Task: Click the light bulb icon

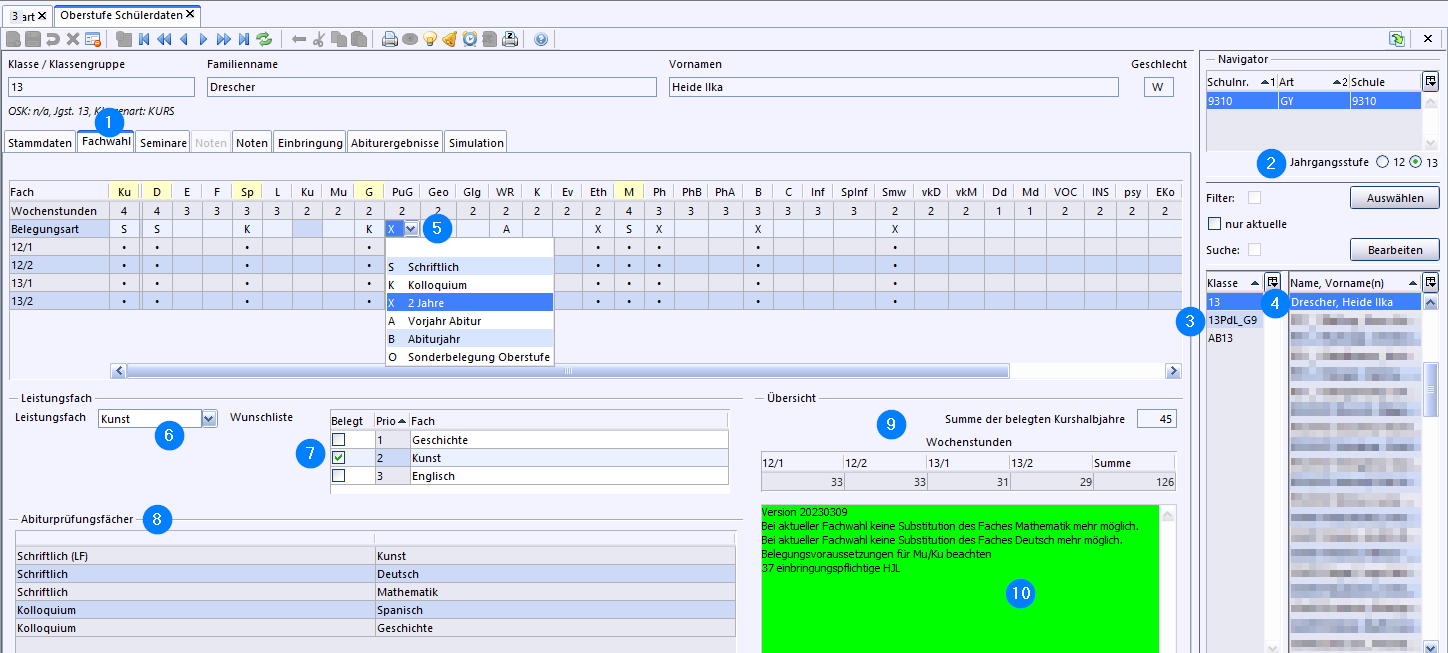Action: click(x=430, y=39)
